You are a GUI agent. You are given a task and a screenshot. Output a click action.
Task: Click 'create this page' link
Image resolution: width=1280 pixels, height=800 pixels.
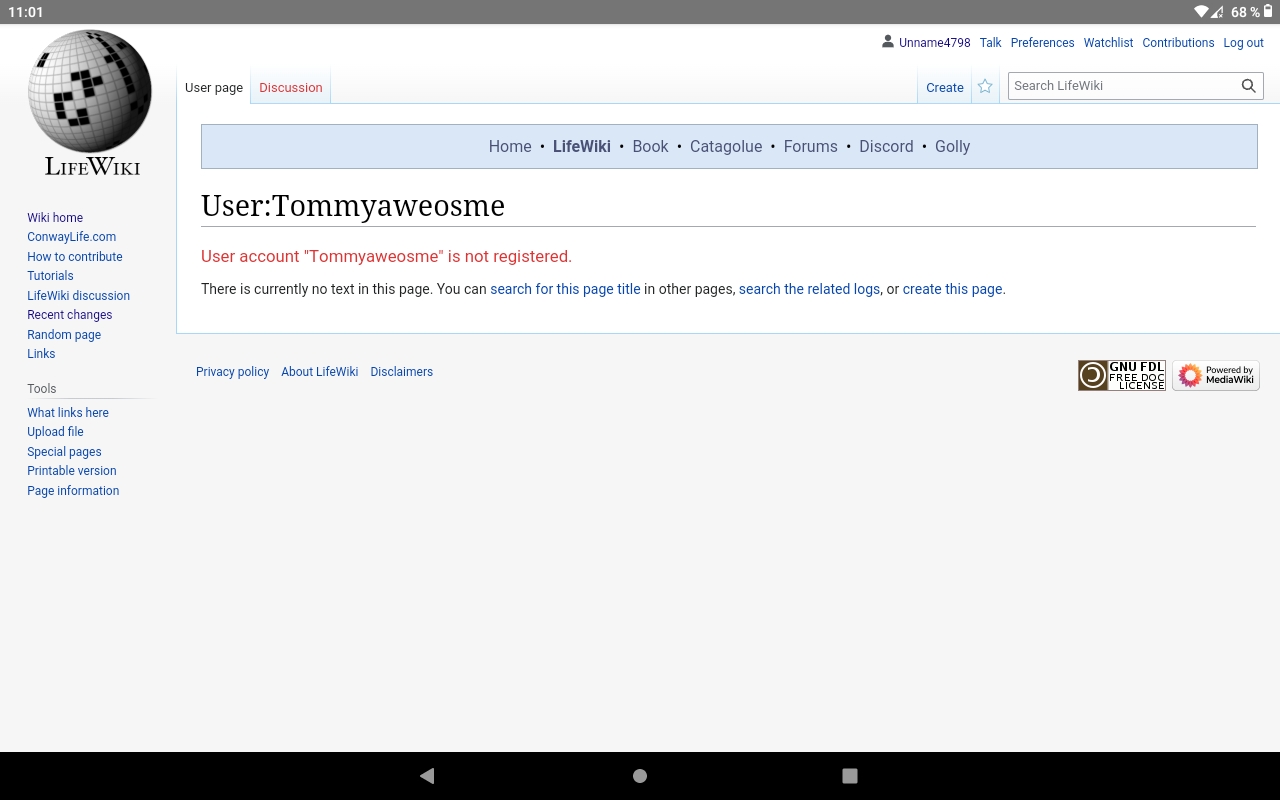point(952,289)
